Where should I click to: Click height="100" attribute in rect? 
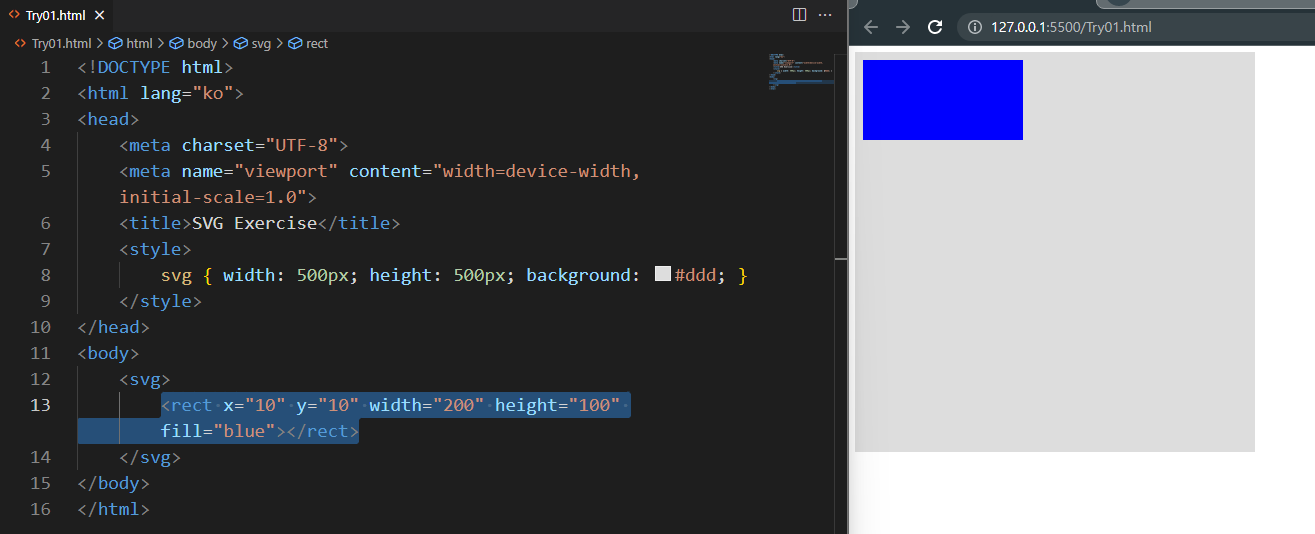[x=557, y=405]
